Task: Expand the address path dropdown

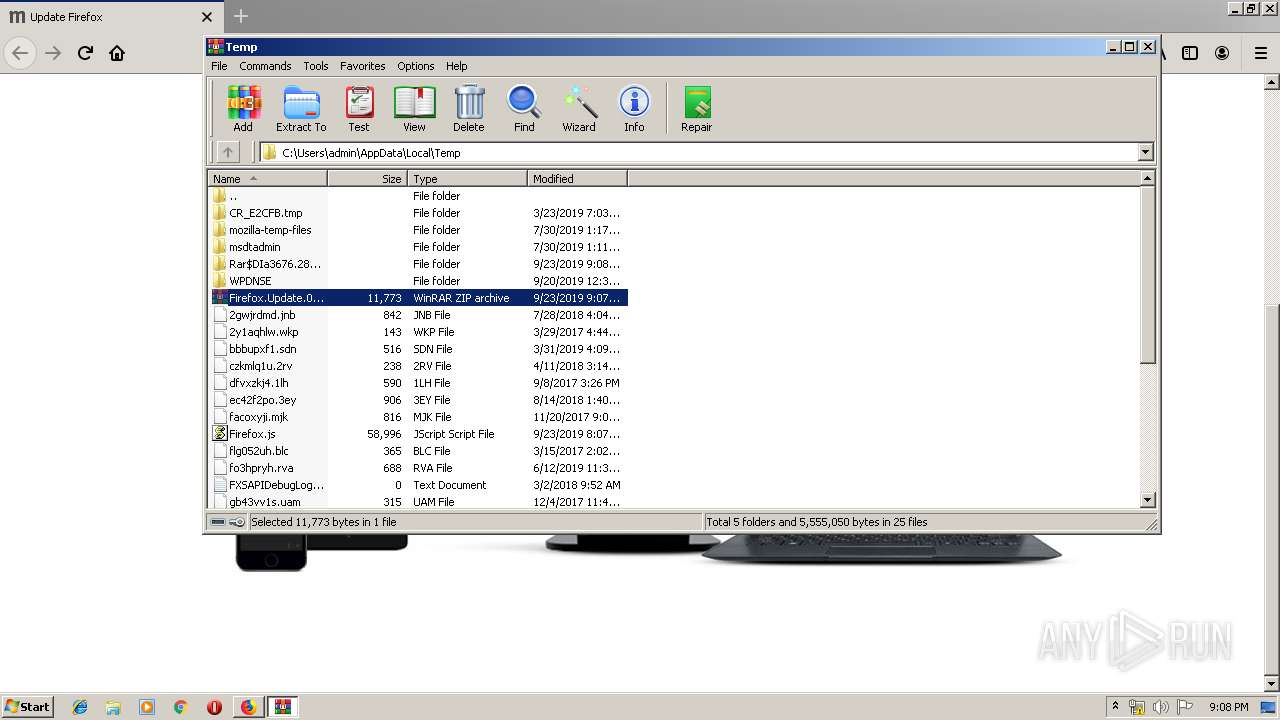Action: pyautogui.click(x=1146, y=152)
